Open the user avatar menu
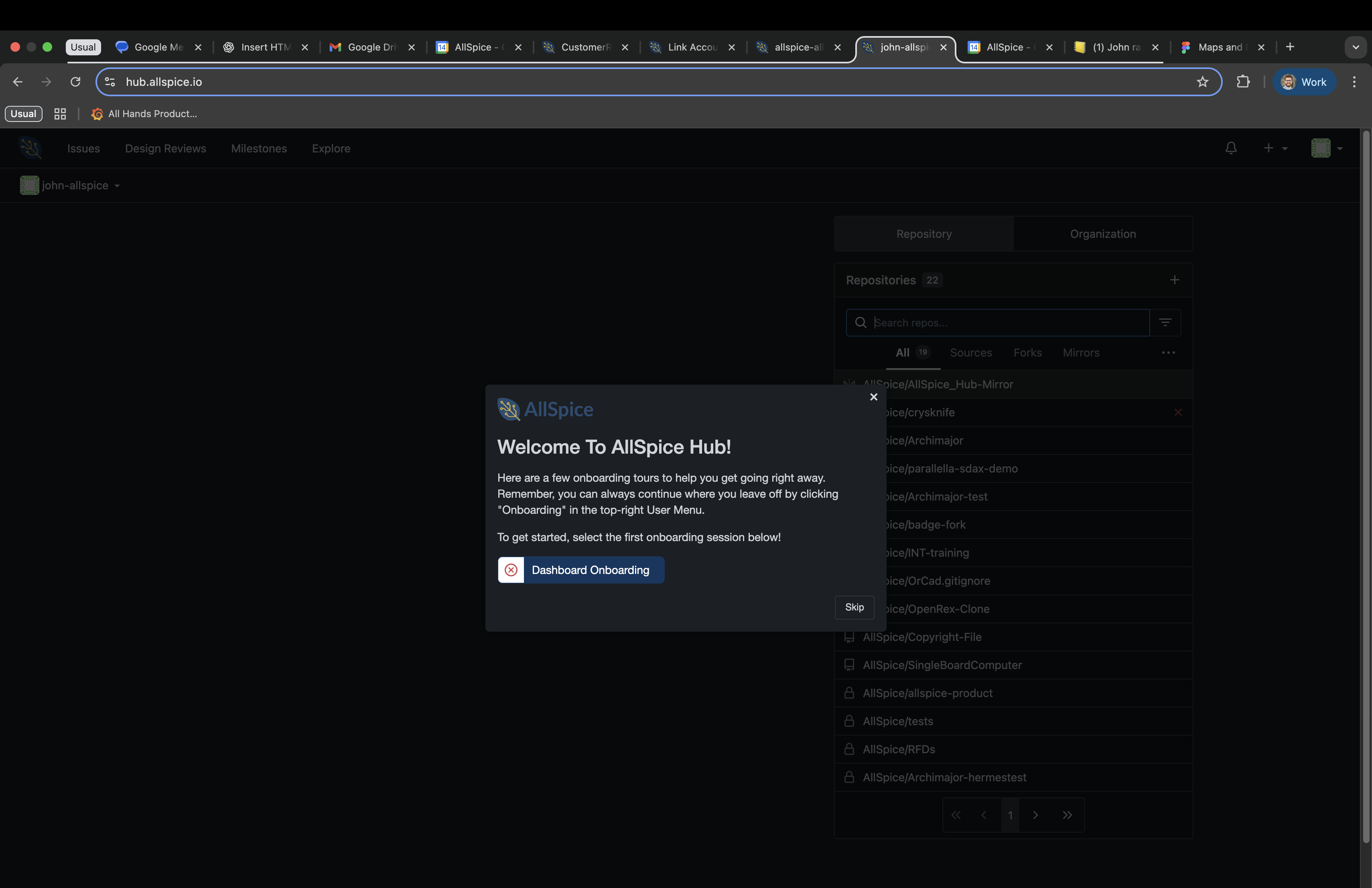 point(1326,148)
